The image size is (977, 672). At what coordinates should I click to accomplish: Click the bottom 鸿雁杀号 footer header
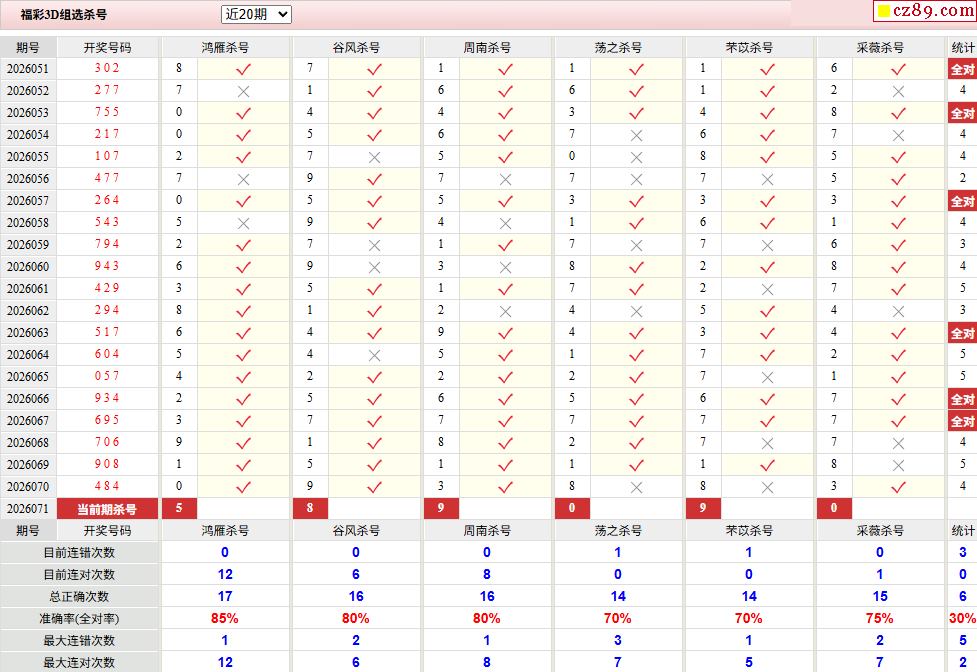pos(225,531)
